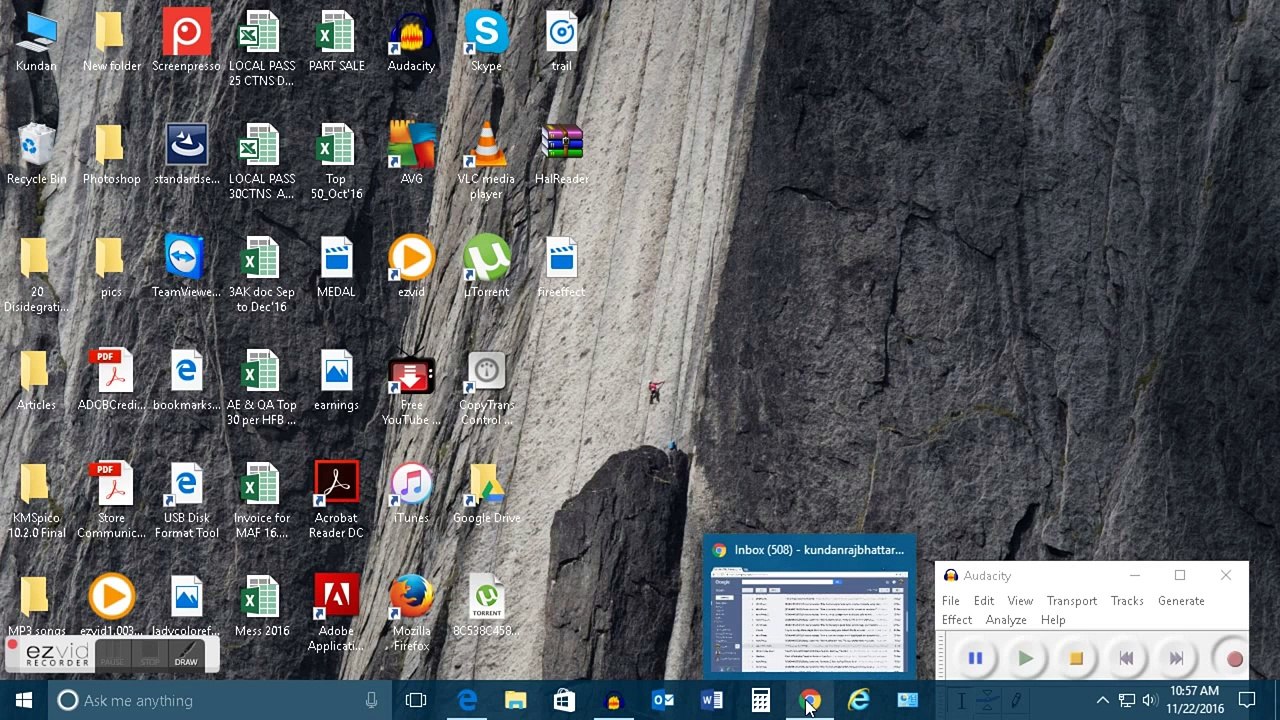Open Edit menu in Audacity
This screenshot has height=720, width=1280.
click(984, 601)
